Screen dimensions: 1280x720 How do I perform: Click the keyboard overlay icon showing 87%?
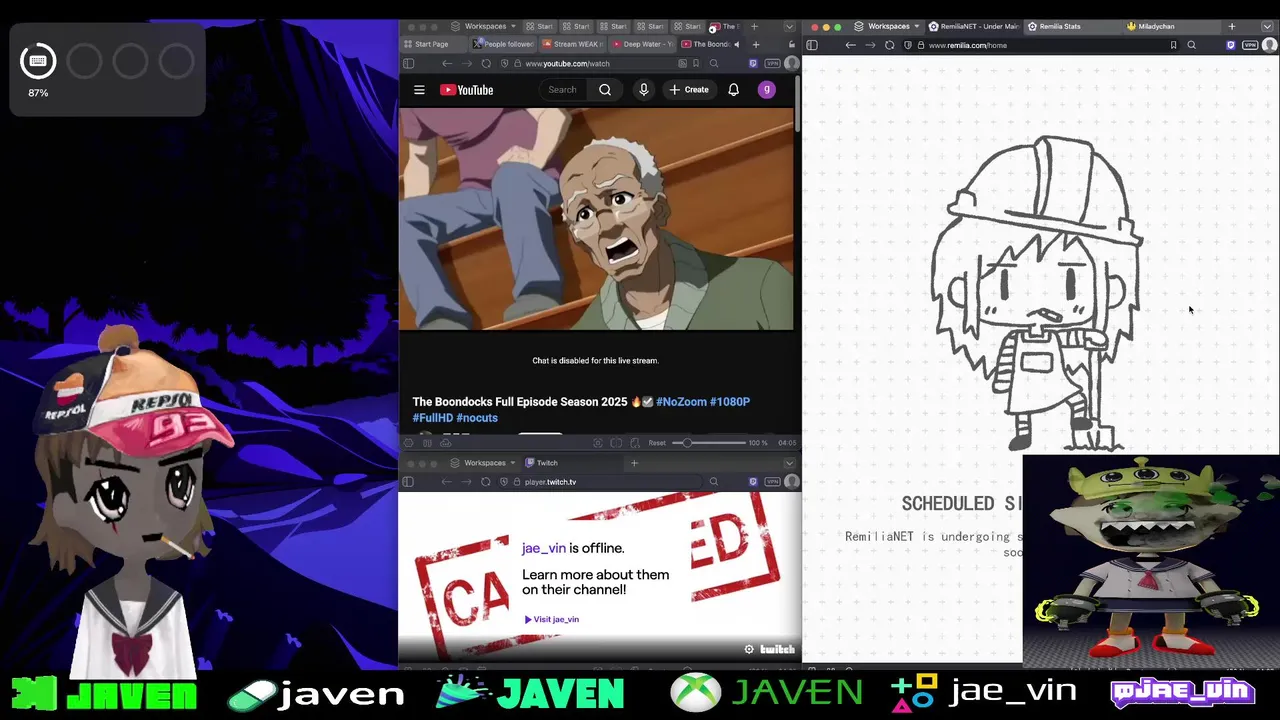click(38, 62)
